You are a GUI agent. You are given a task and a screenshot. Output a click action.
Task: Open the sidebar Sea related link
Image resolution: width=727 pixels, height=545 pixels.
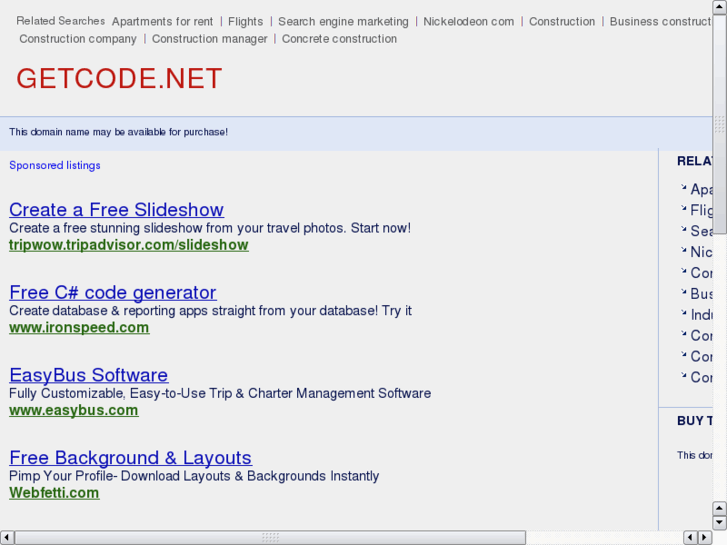pos(701,231)
